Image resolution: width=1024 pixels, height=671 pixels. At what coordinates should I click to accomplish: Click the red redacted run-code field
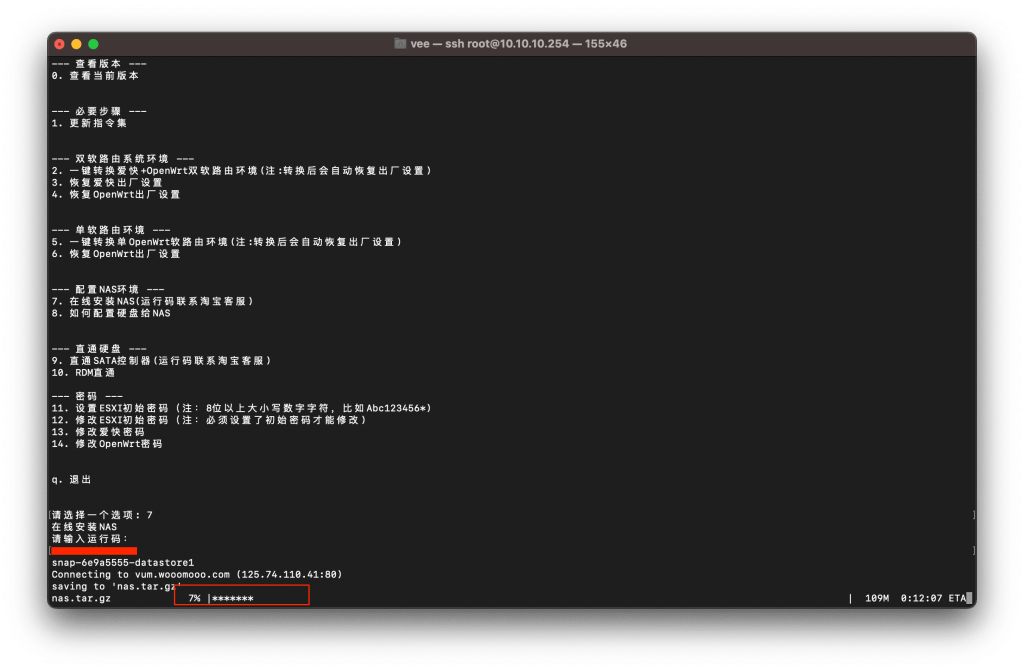pyautogui.click(x=94, y=551)
